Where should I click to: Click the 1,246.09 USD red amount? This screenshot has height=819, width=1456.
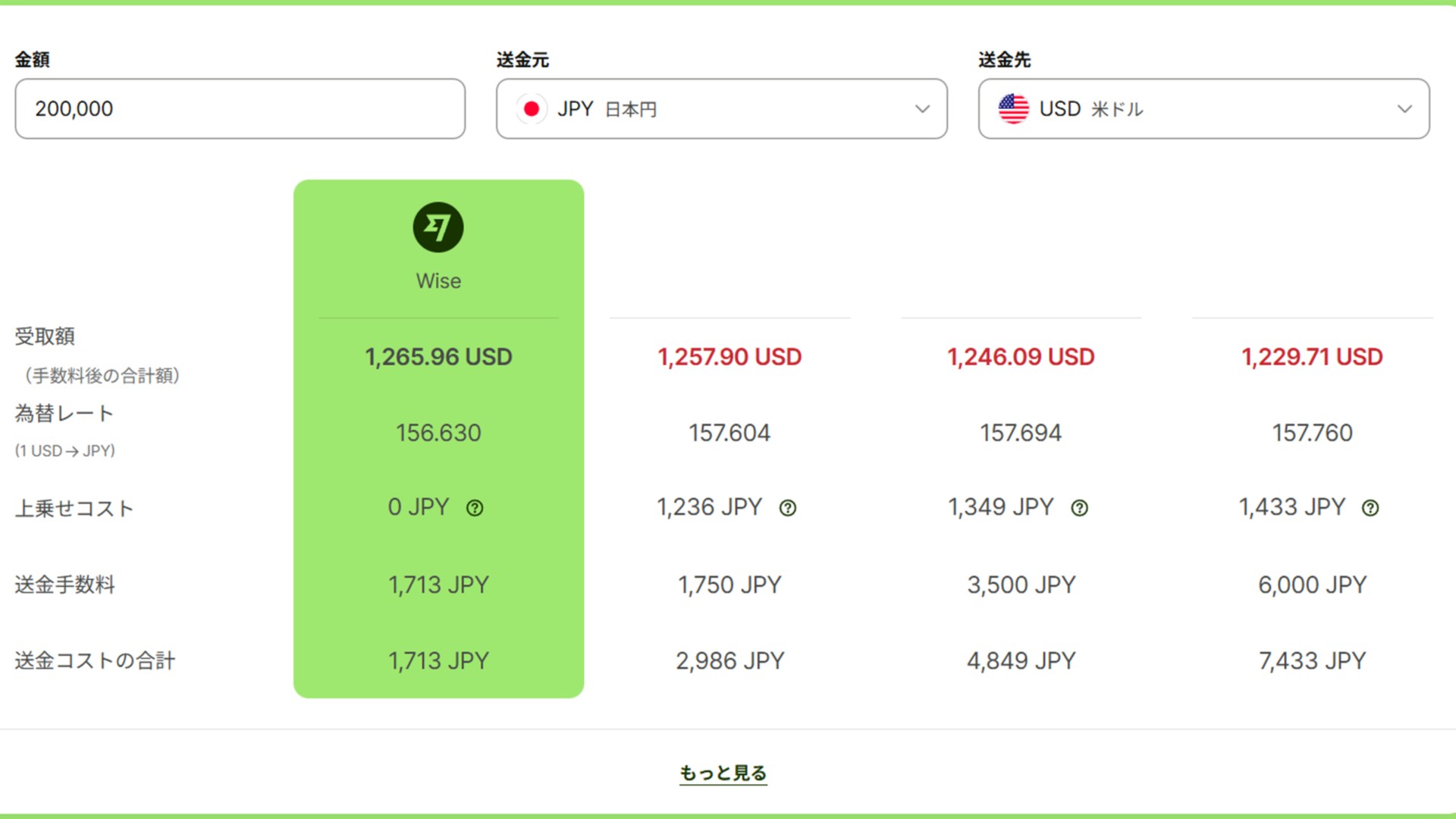tap(1021, 357)
